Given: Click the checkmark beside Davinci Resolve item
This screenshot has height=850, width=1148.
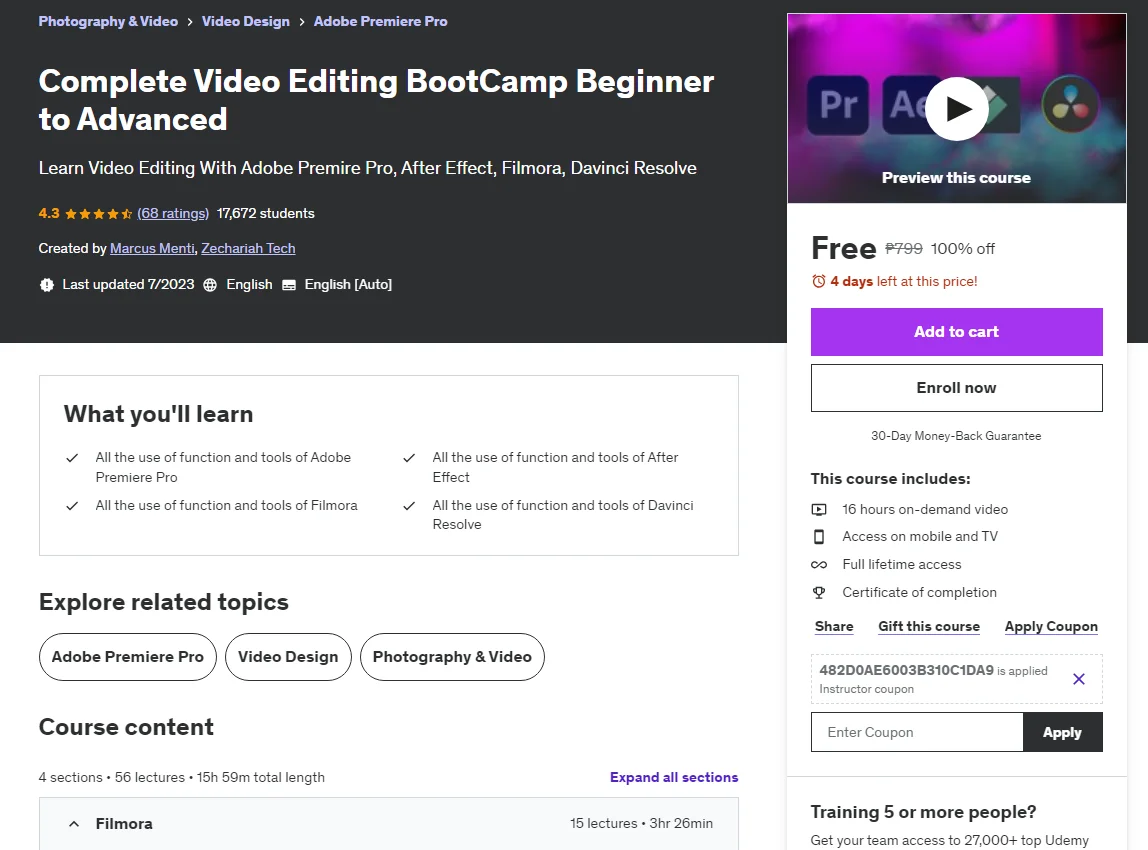Looking at the screenshot, I should click(x=409, y=506).
